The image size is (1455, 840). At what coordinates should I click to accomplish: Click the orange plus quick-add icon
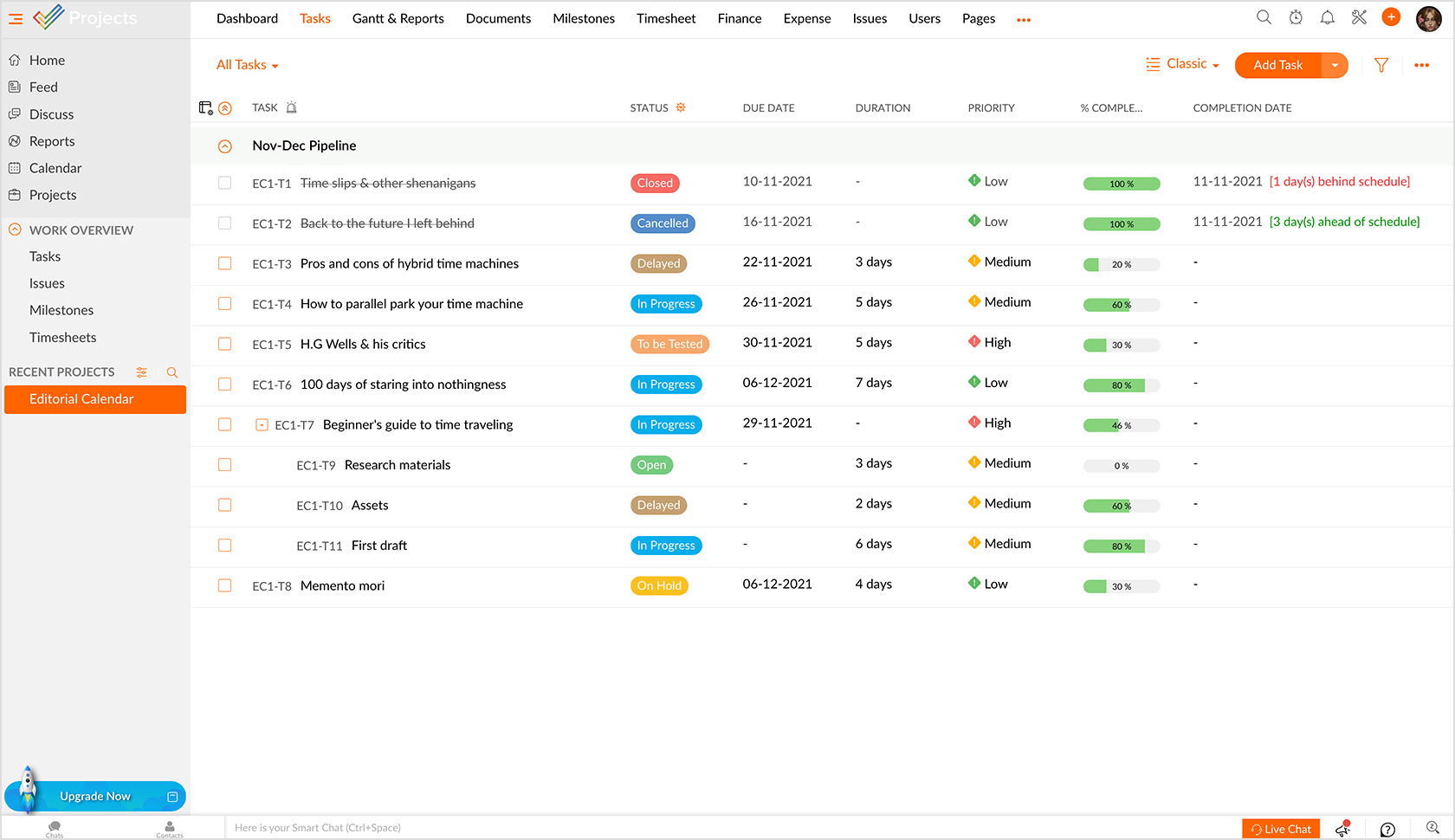1391,17
